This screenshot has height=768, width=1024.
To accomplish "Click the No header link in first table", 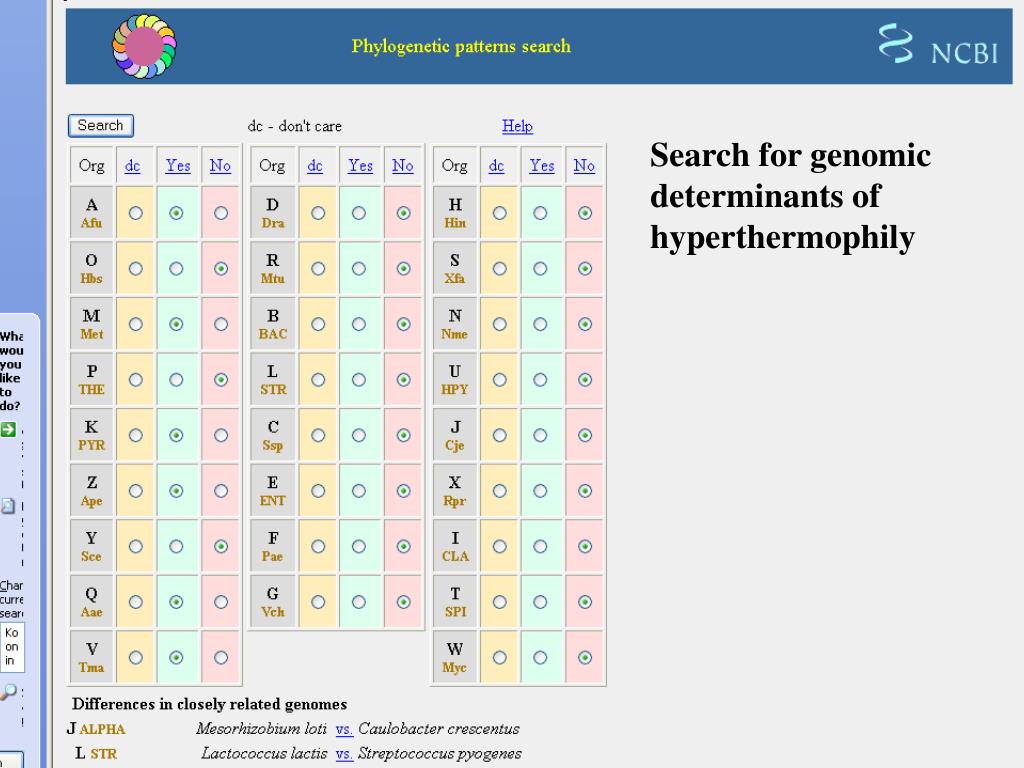I will click(x=220, y=166).
